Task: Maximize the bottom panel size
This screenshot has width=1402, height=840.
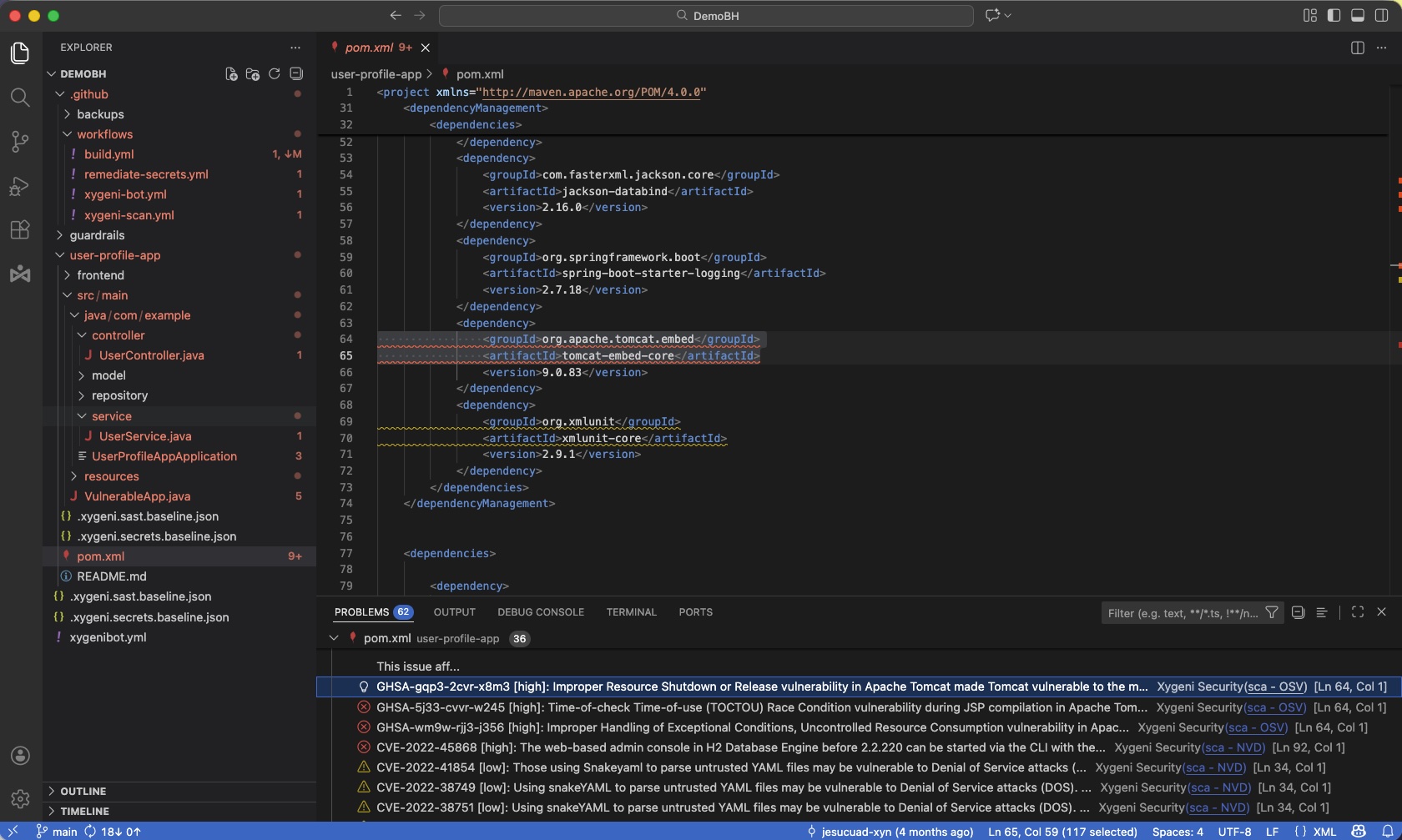Action: (x=1358, y=612)
